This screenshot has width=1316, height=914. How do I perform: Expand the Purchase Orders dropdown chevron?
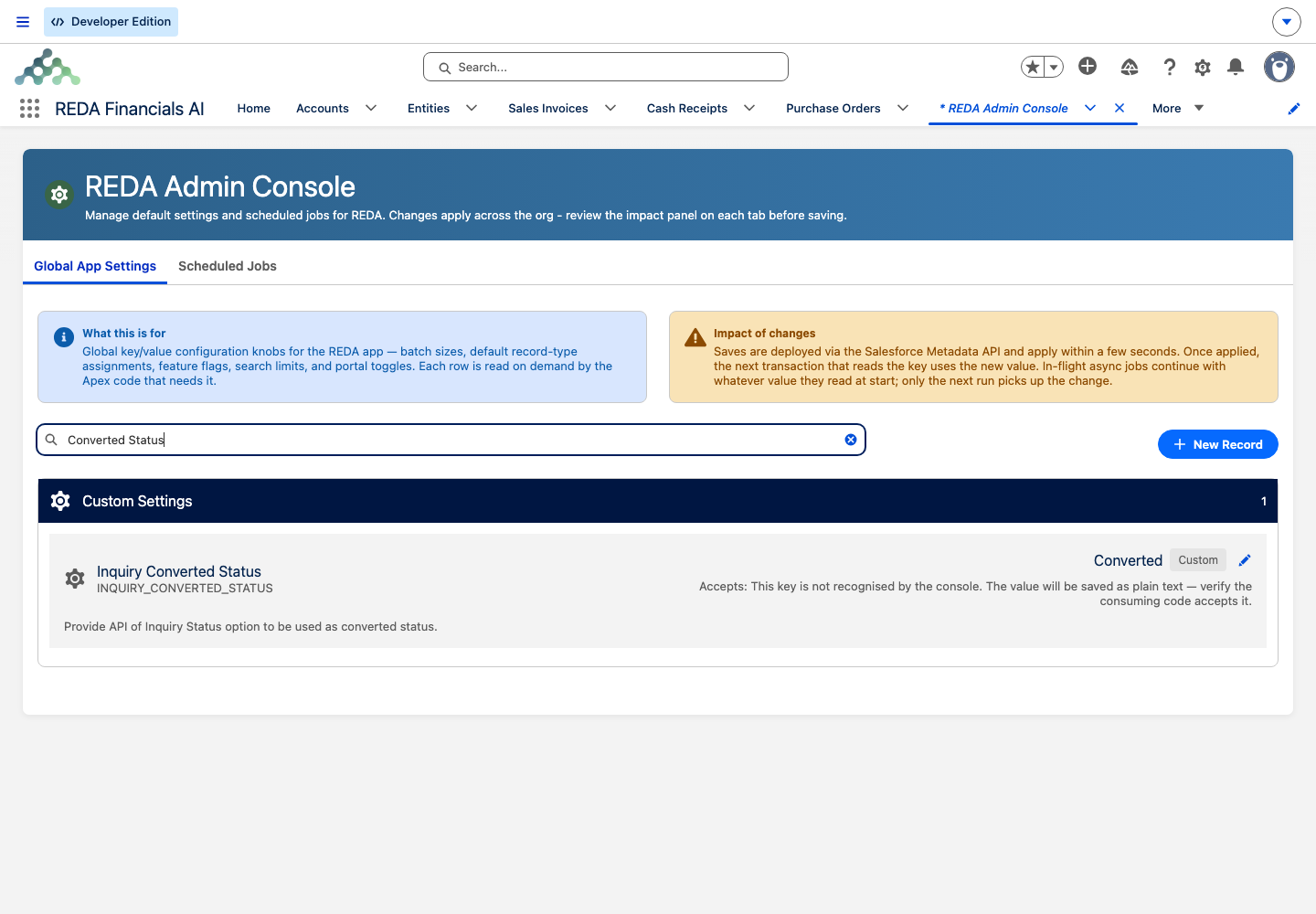click(x=903, y=108)
